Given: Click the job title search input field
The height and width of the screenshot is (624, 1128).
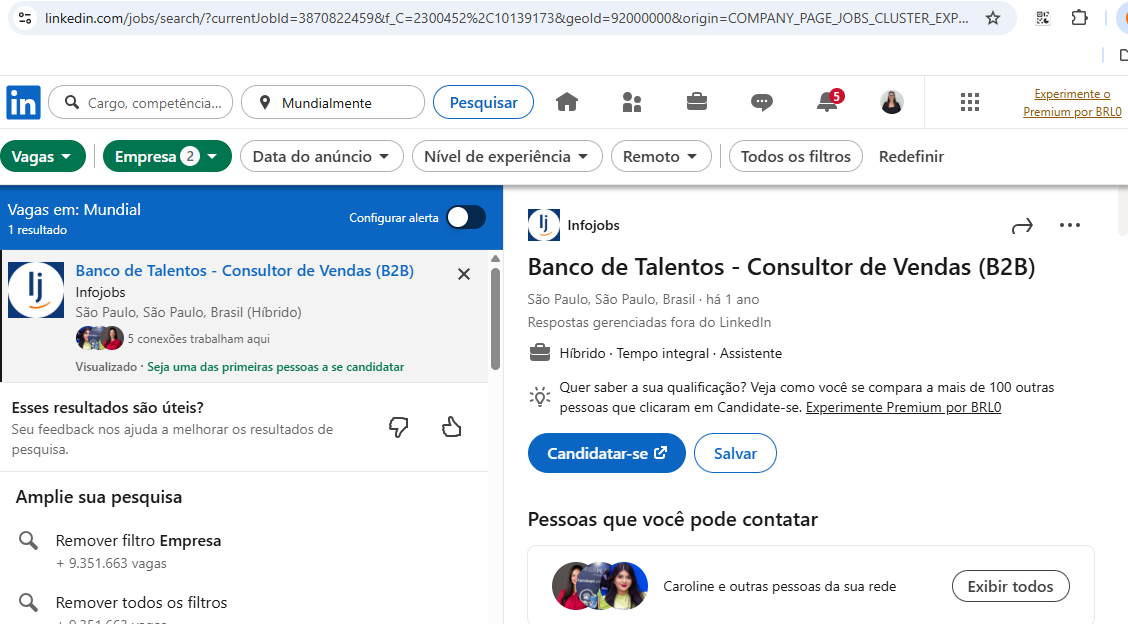Looking at the screenshot, I should pyautogui.click(x=150, y=103).
